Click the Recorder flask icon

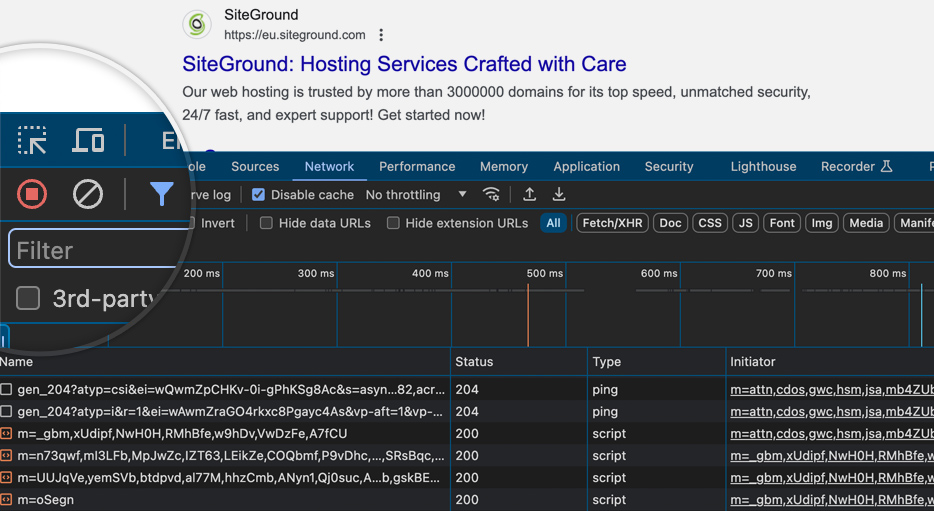[886, 166]
